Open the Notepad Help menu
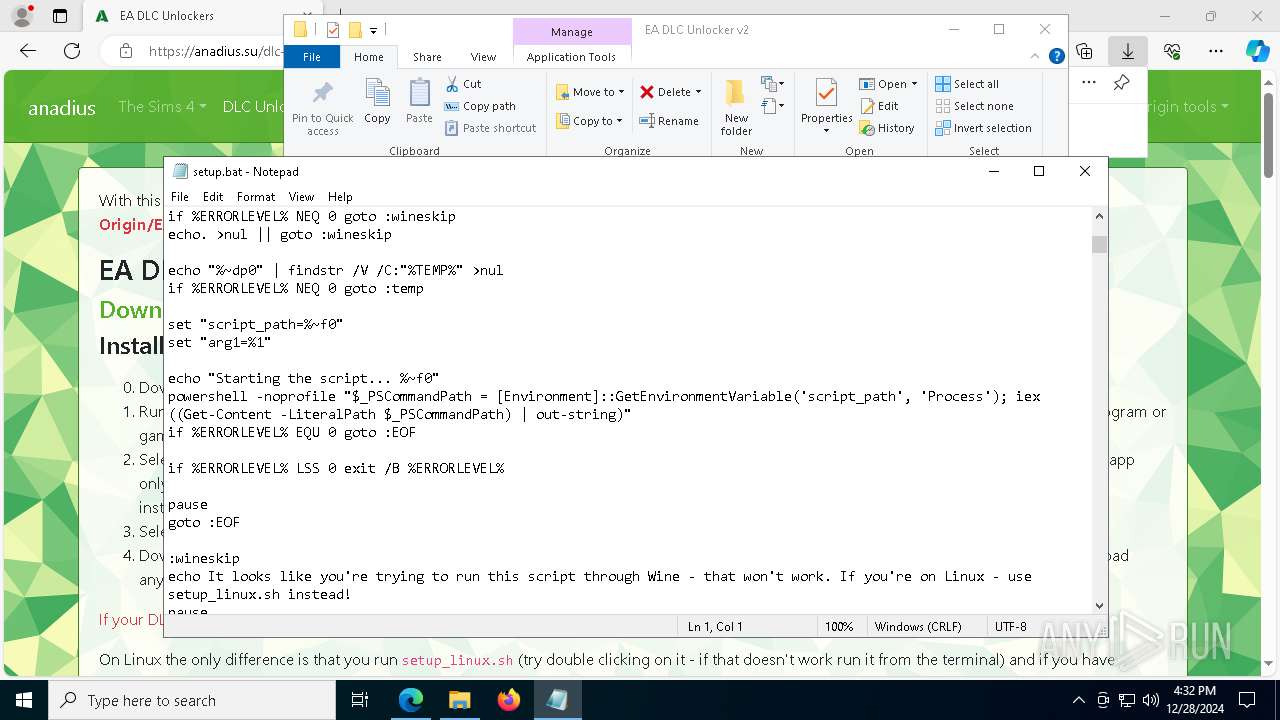The height and width of the screenshot is (720, 1280). (340, 197)
